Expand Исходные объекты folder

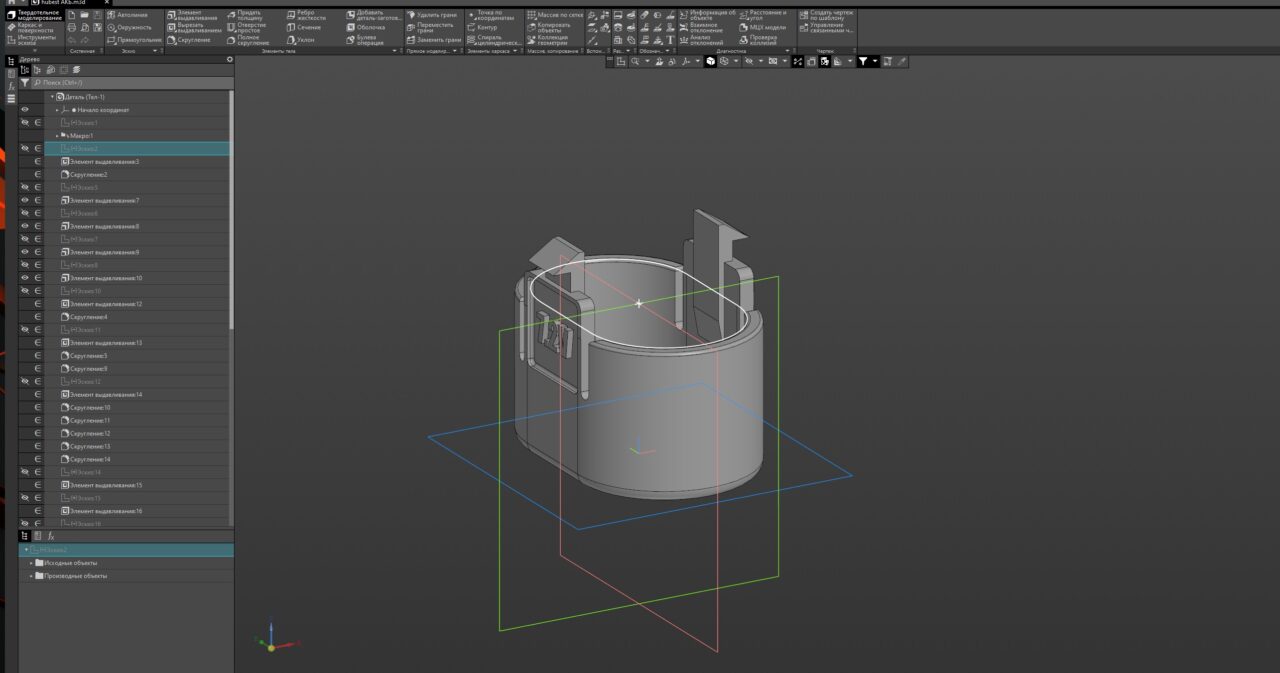click(31, 563)
